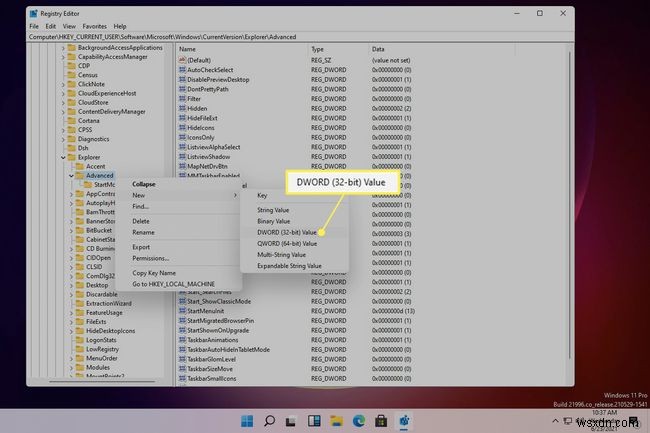
Task: Click the DisablePreviewDesktop value icon
Action: tap(182, 79)
